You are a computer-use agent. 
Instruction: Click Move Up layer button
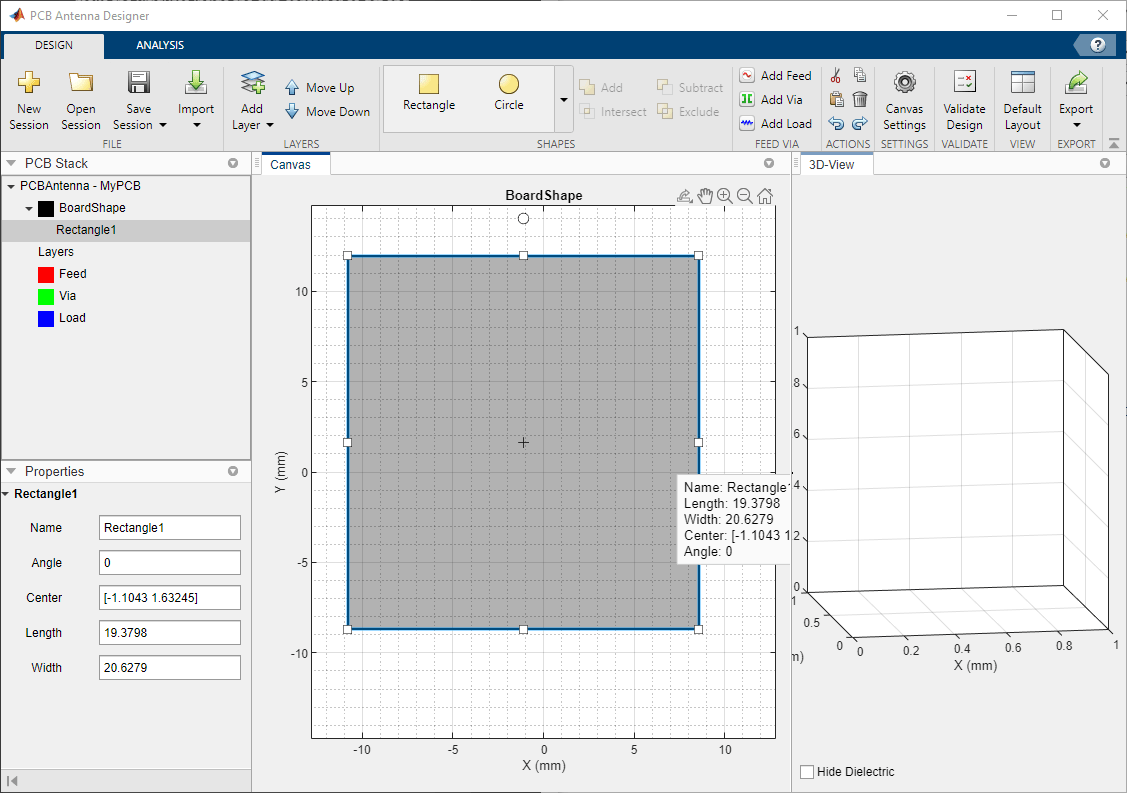pos(320,88)
